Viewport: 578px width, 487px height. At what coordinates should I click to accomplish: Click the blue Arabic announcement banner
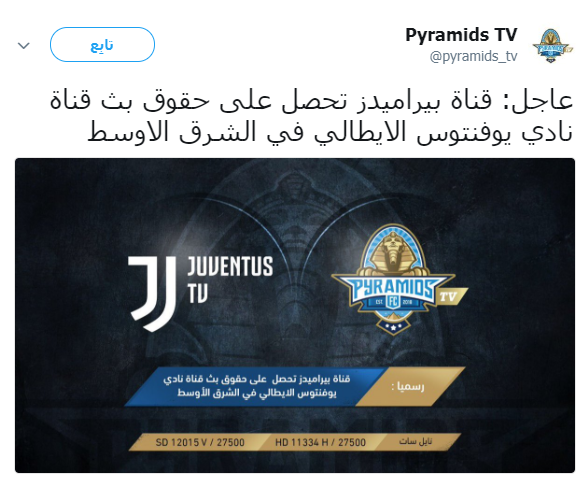[x=254, y=386]
